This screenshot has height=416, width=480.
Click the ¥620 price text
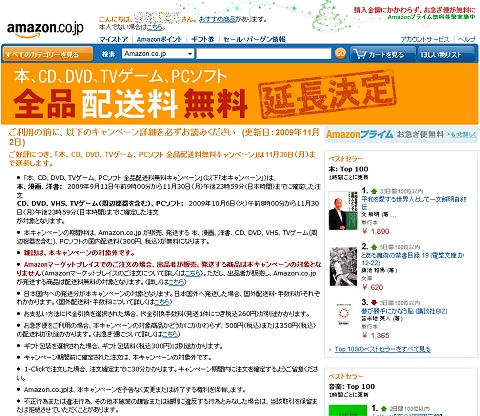(x=373, y=287)
